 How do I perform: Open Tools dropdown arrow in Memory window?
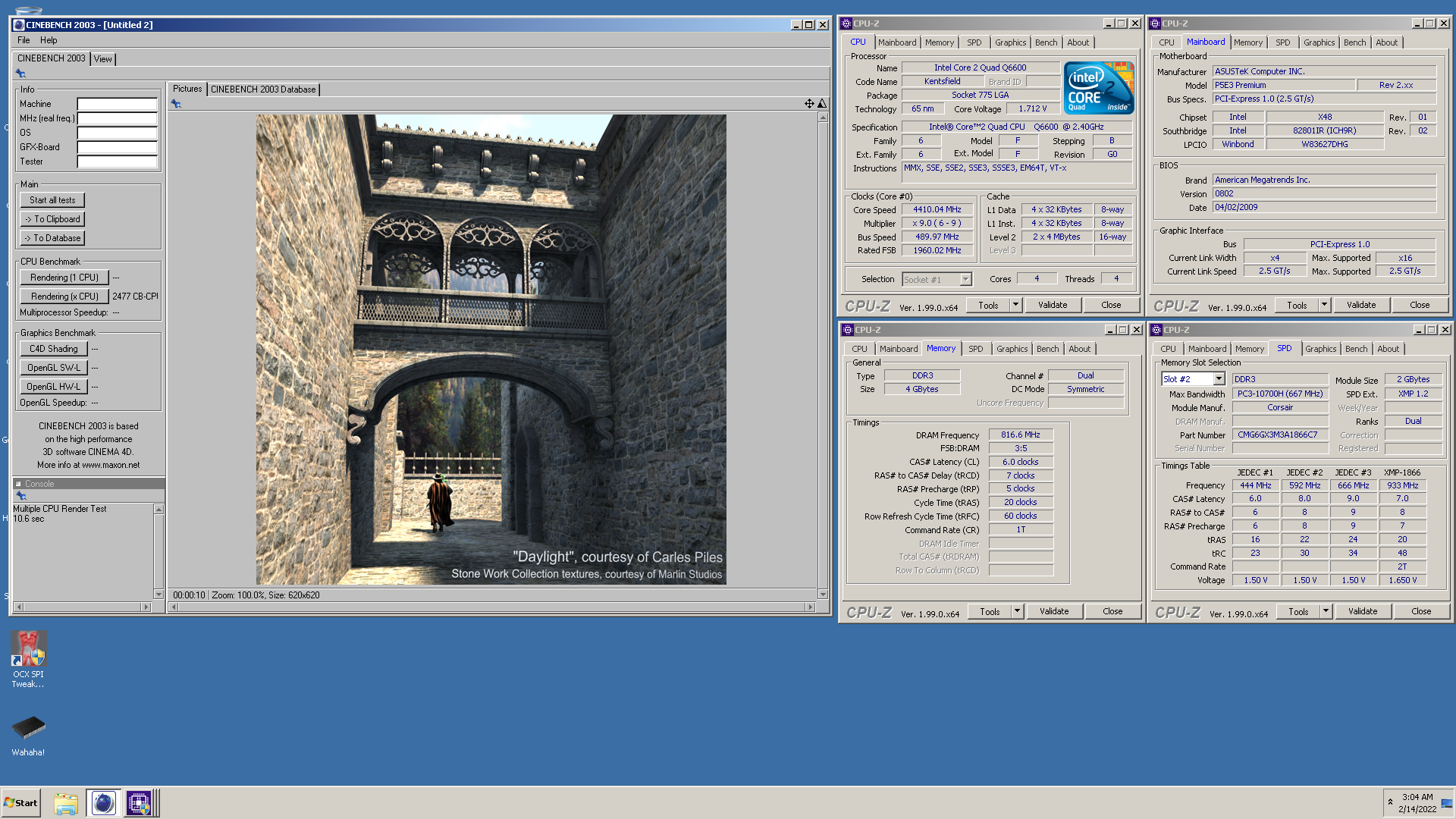point(1018,611)
